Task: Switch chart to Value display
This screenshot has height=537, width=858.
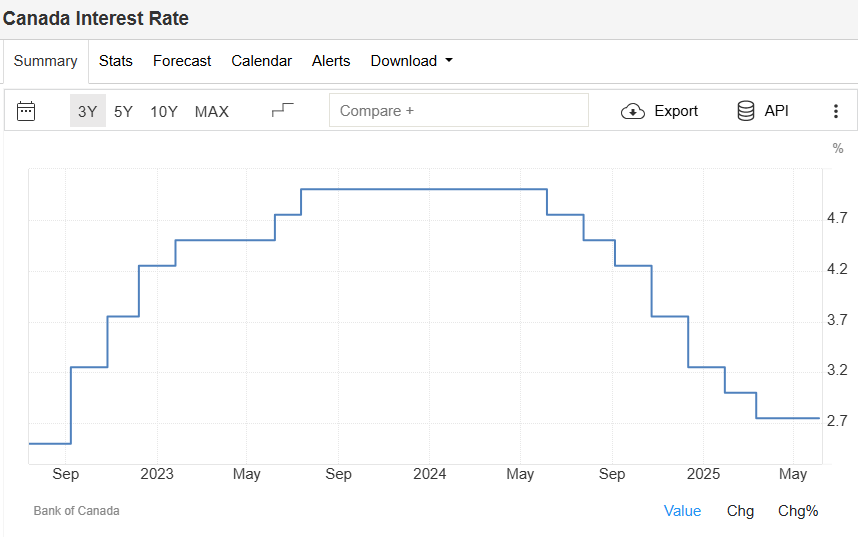Action: [682, 511]
